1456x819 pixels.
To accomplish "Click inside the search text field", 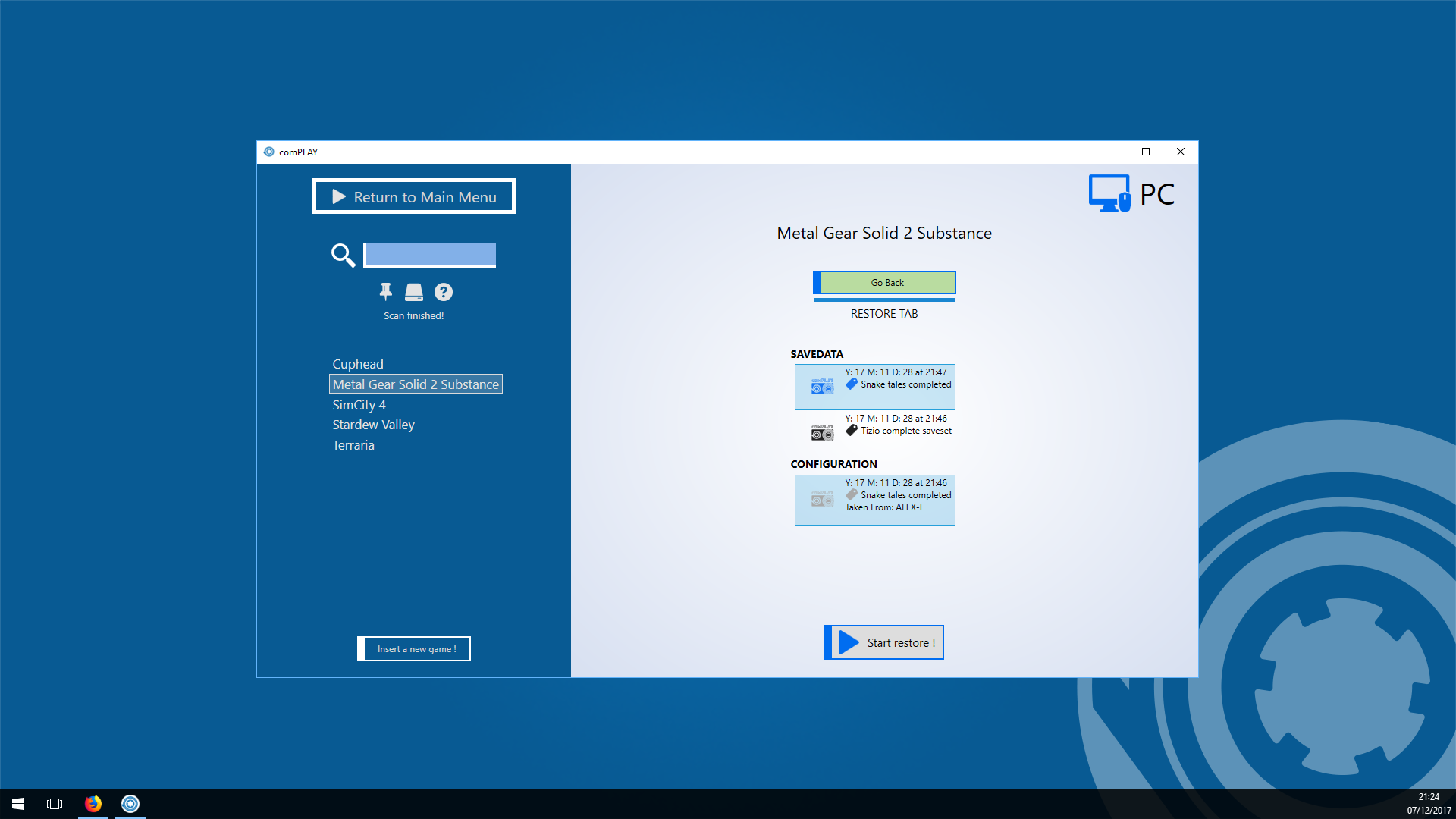I will coord(429,255).
